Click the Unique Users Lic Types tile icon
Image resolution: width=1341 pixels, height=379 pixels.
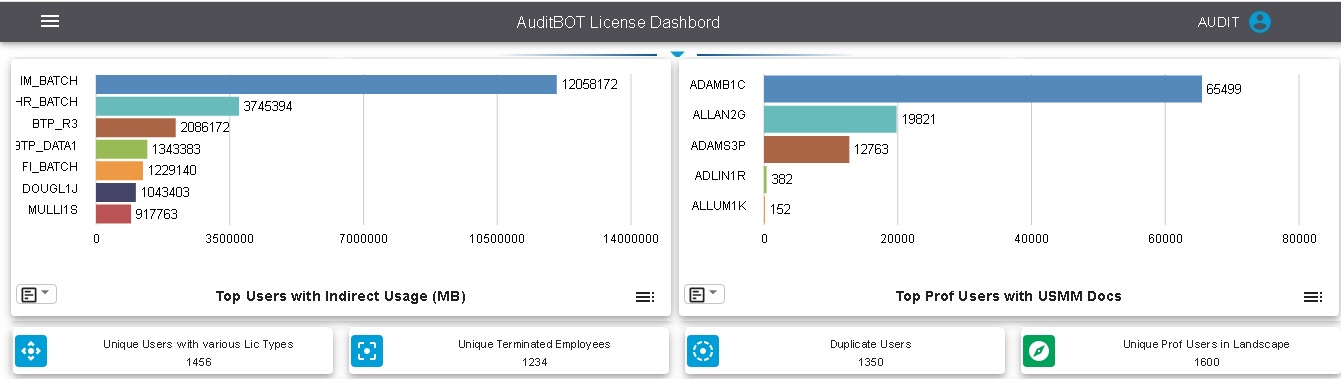tap(31, 351)
